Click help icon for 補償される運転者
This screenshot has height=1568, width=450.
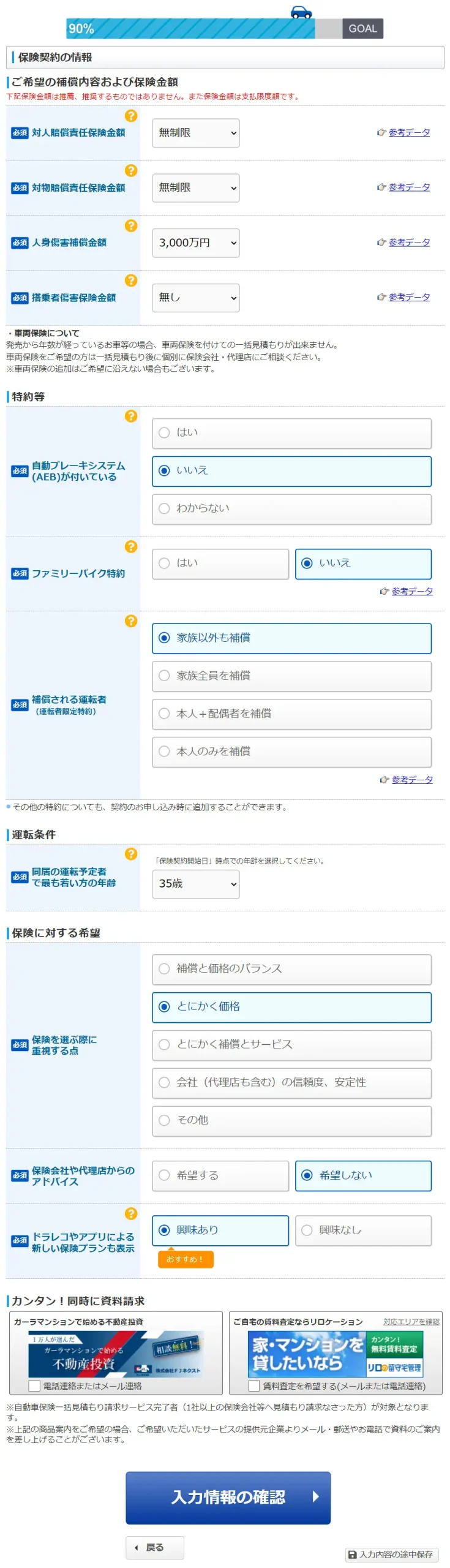pyautogui.click(x=131, y=620)
